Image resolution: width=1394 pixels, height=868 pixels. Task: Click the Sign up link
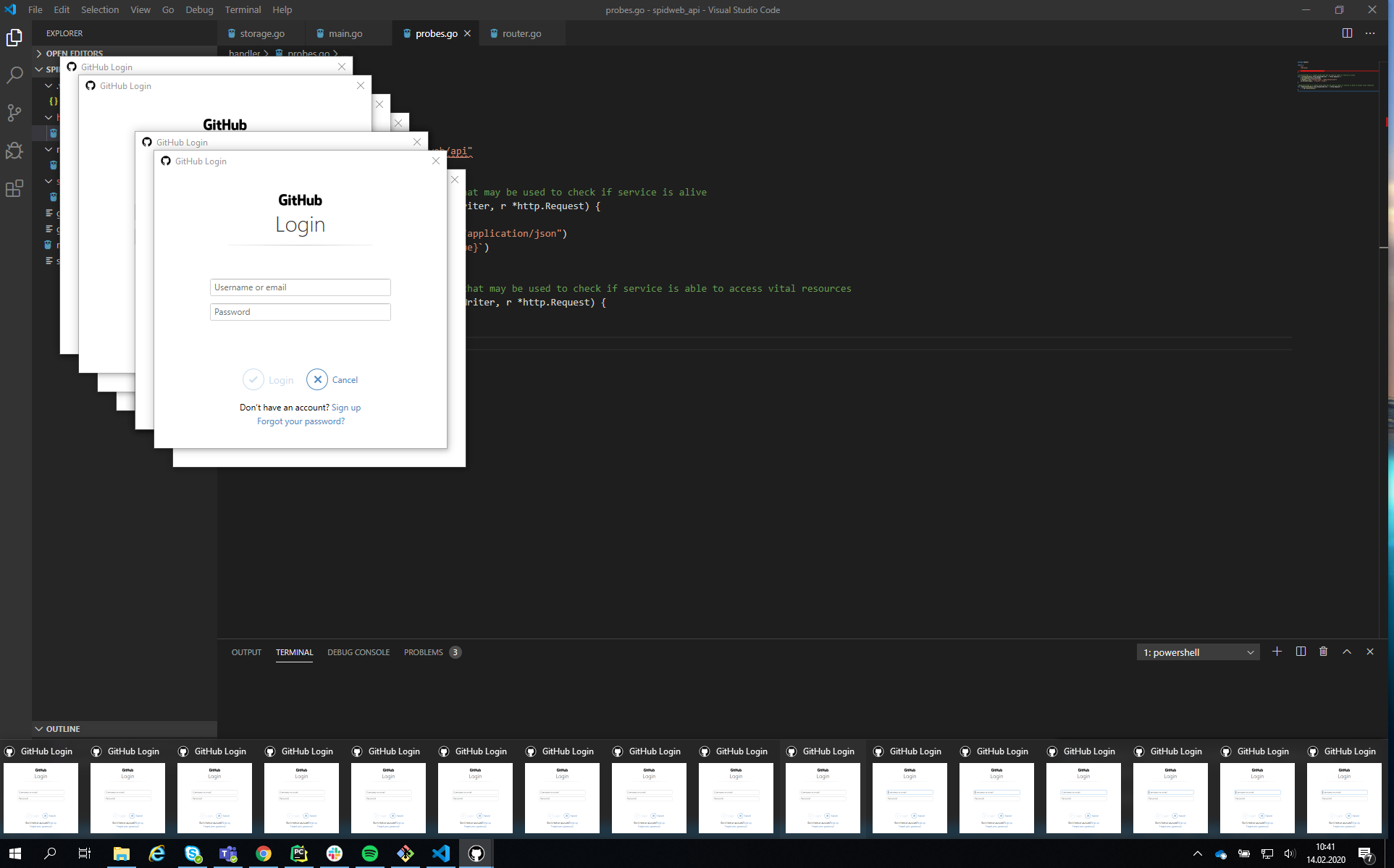click(346, 408)
